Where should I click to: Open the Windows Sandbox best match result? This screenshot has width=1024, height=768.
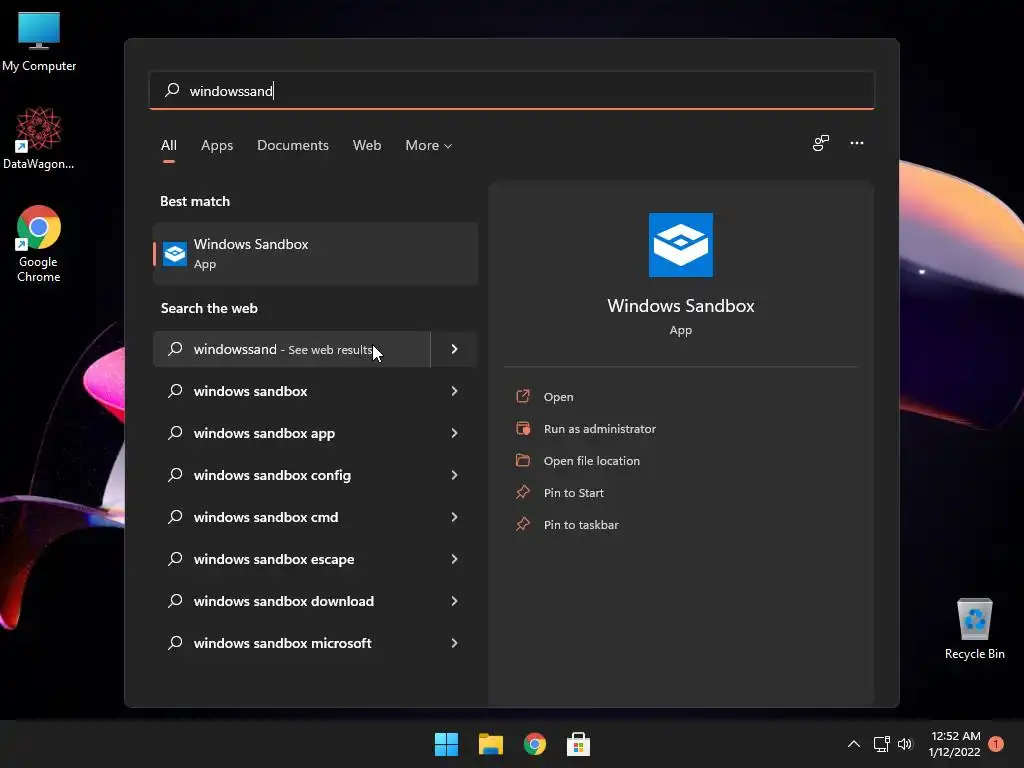[315, 253]
